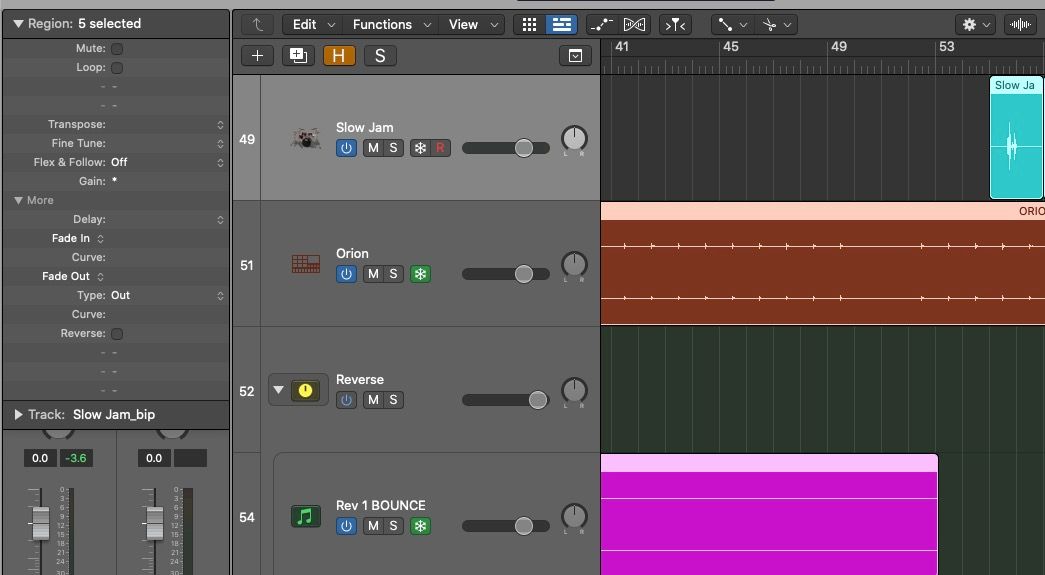
Task: Adjust the Rev 1 BOUNCE pan knob
Action: point(574,516)
